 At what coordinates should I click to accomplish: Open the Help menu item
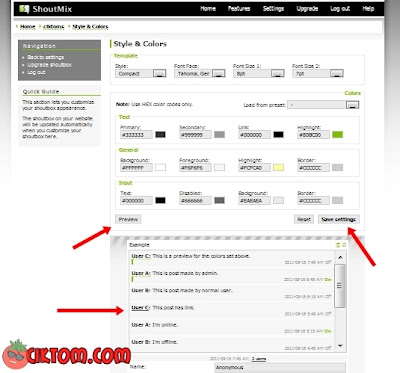pyautogui.click(x=368, y=9)
